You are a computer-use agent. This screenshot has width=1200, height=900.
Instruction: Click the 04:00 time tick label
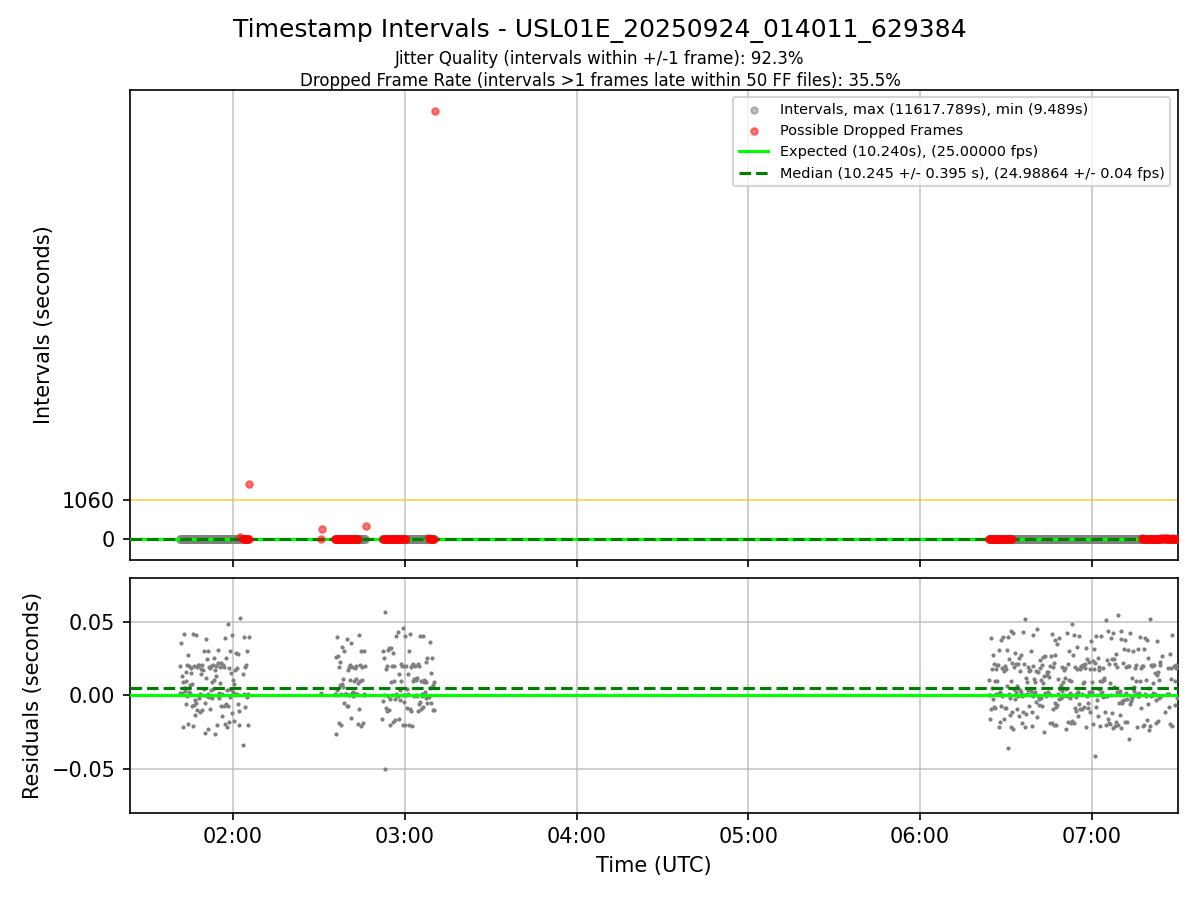(577, 834)
